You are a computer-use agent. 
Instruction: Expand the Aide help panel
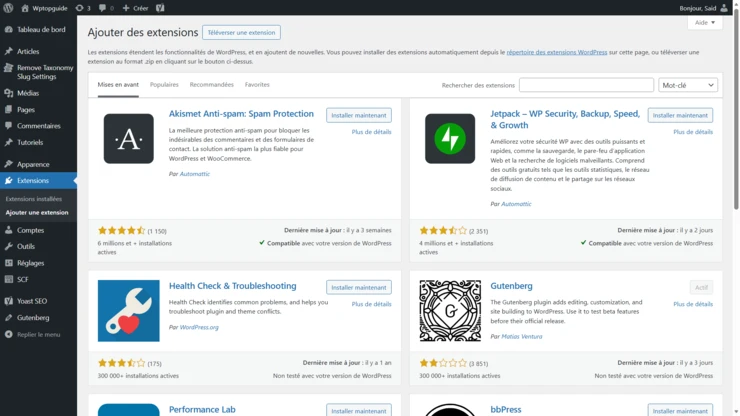[705, 23]
